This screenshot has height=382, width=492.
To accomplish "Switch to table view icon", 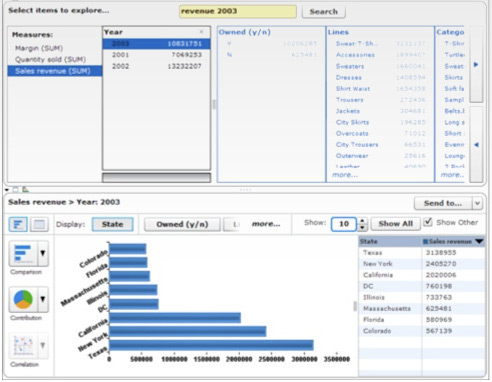I will coord(39,224).
